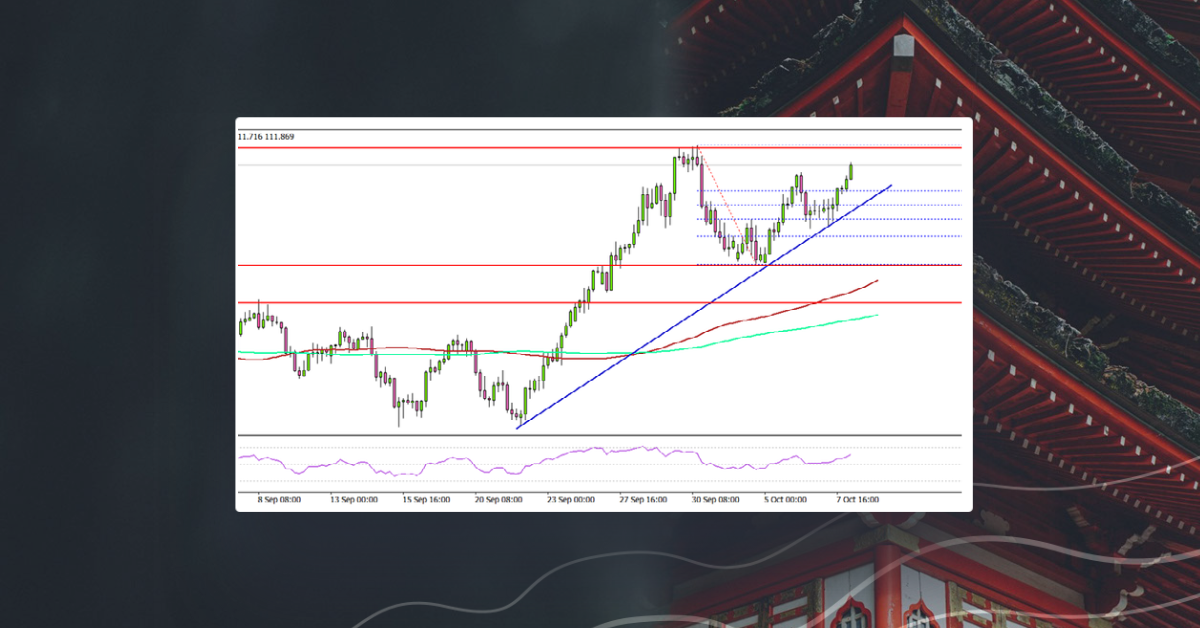
Task: Click the 8 Sep 08:00 axis label
Action: [x=279, y=498]
